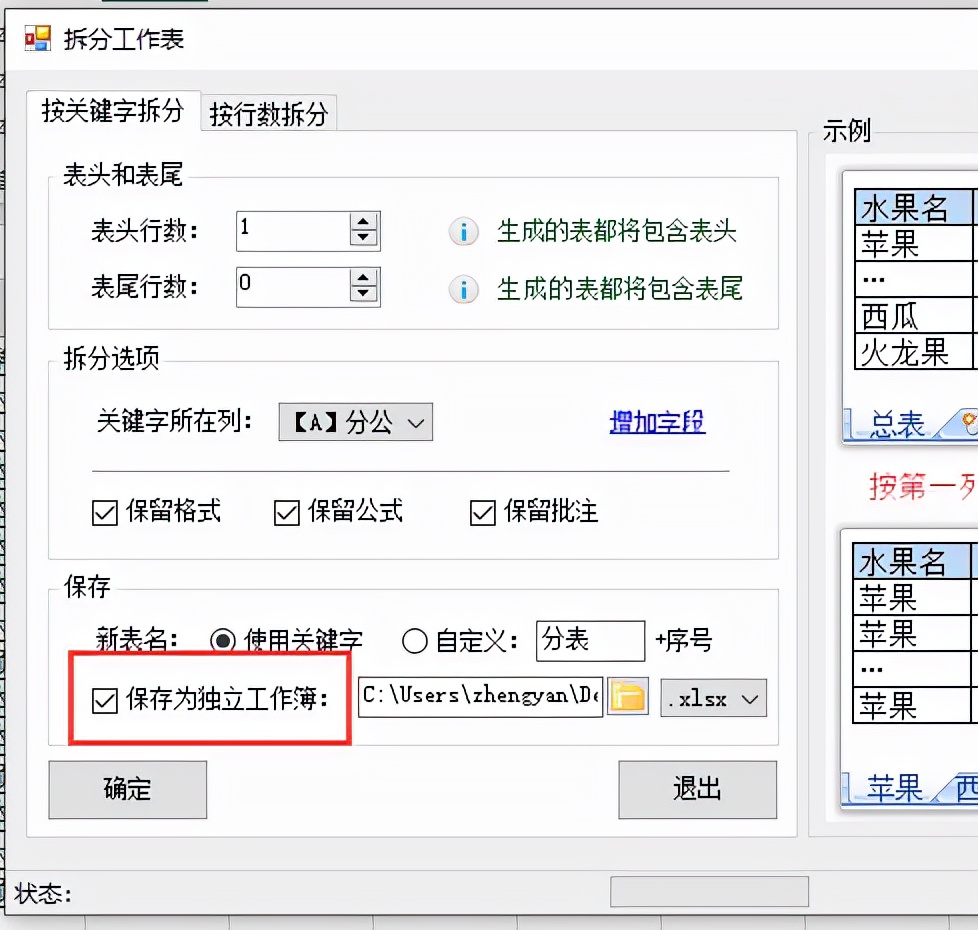The image size is (978, 930).
Task: Click the 确定 button to confirm
Action: (127, 789)
